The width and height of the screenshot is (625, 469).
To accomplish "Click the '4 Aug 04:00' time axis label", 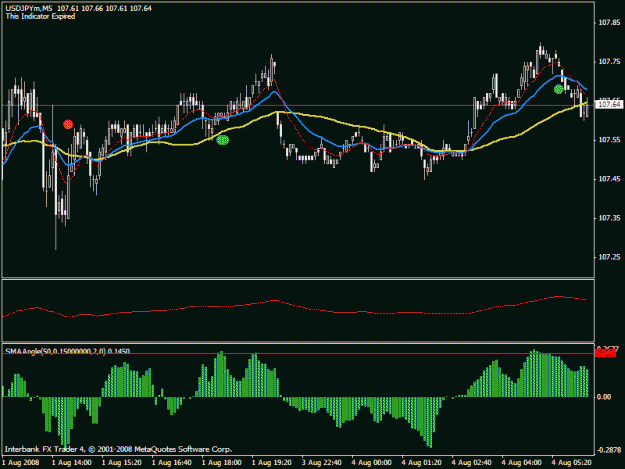I will coord(521,463).
